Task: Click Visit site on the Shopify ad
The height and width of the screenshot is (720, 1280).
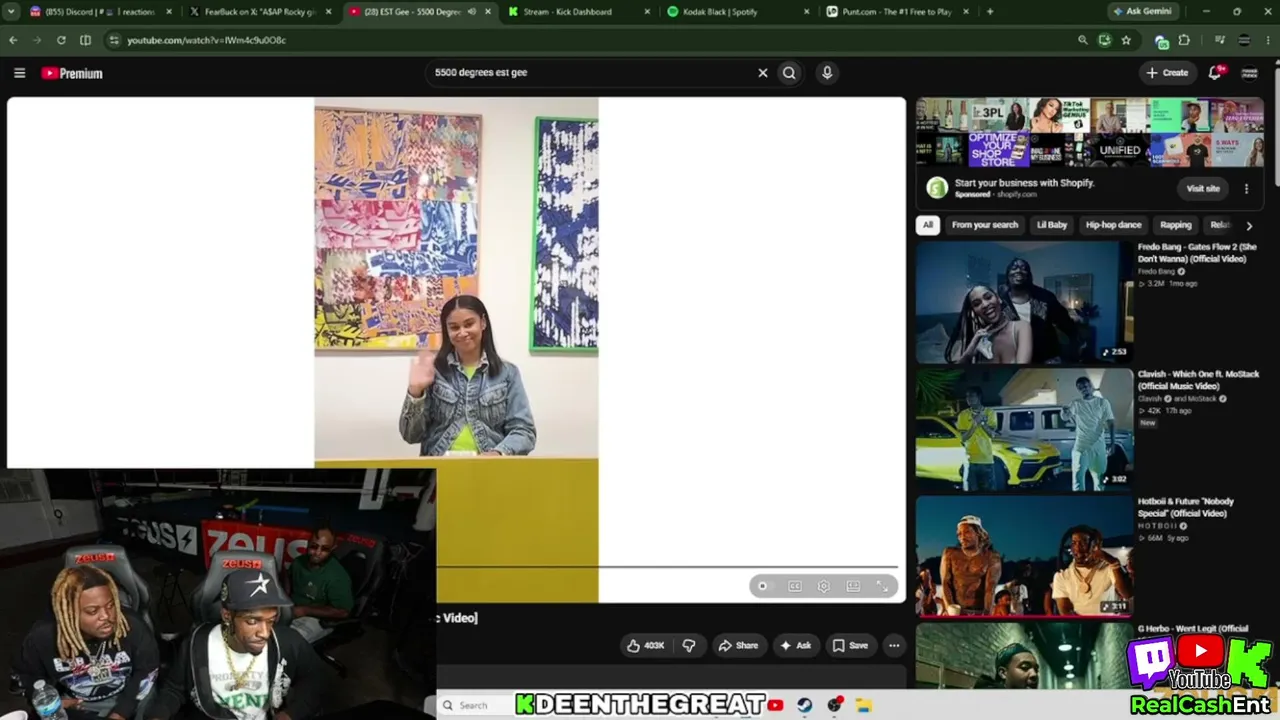Action: (1203, 188)
